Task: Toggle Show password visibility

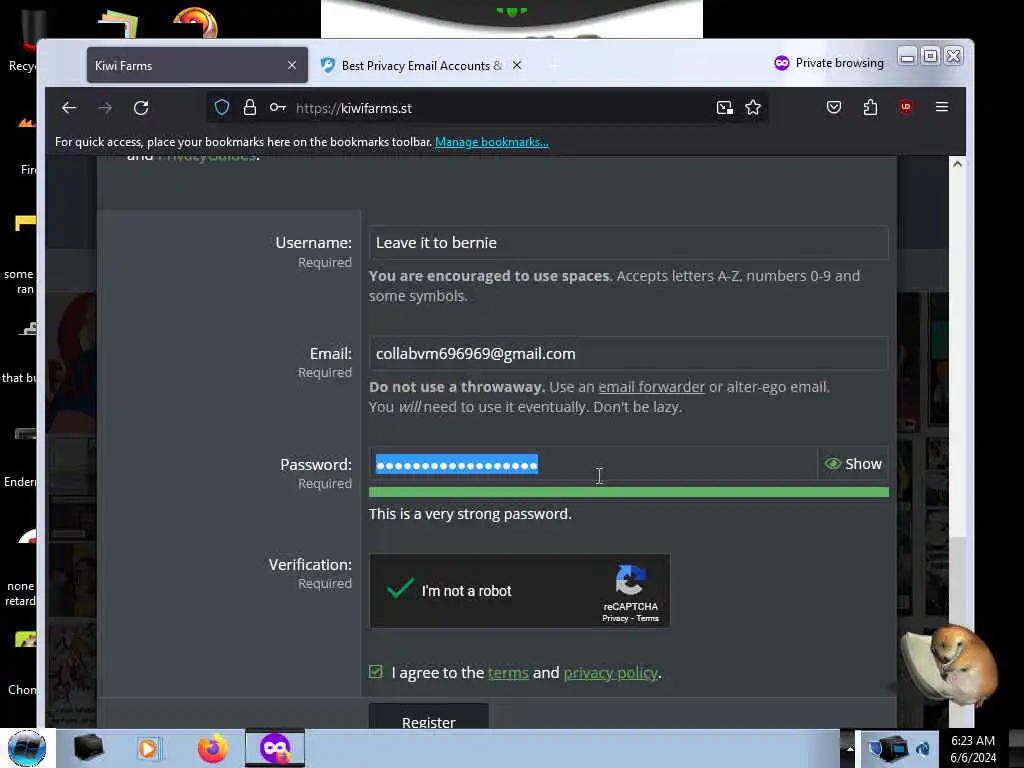Action: [853, 464]
